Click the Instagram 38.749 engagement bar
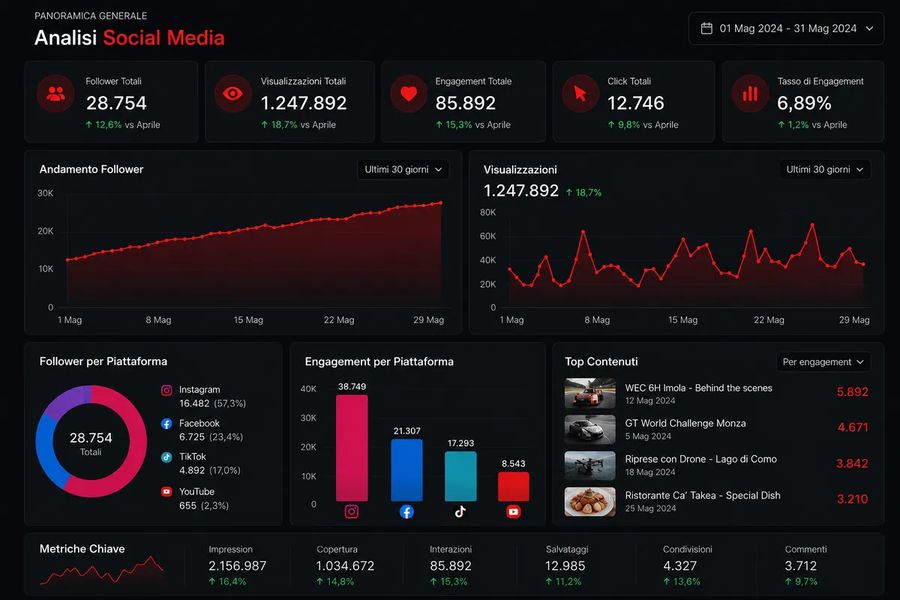This screenshot has height=600, width=900. (x=351, y=448)
